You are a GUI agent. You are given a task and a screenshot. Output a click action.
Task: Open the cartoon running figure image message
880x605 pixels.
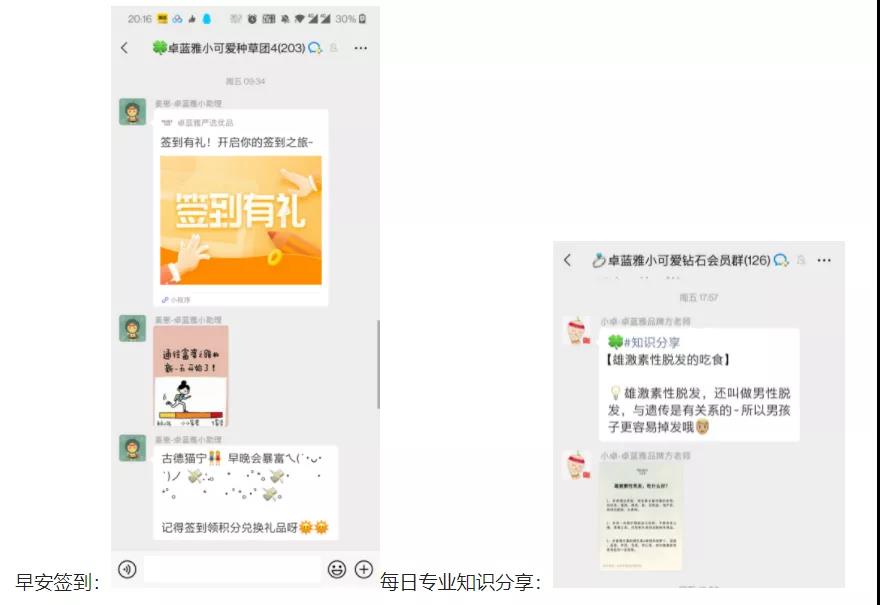(x=190, y=376)
